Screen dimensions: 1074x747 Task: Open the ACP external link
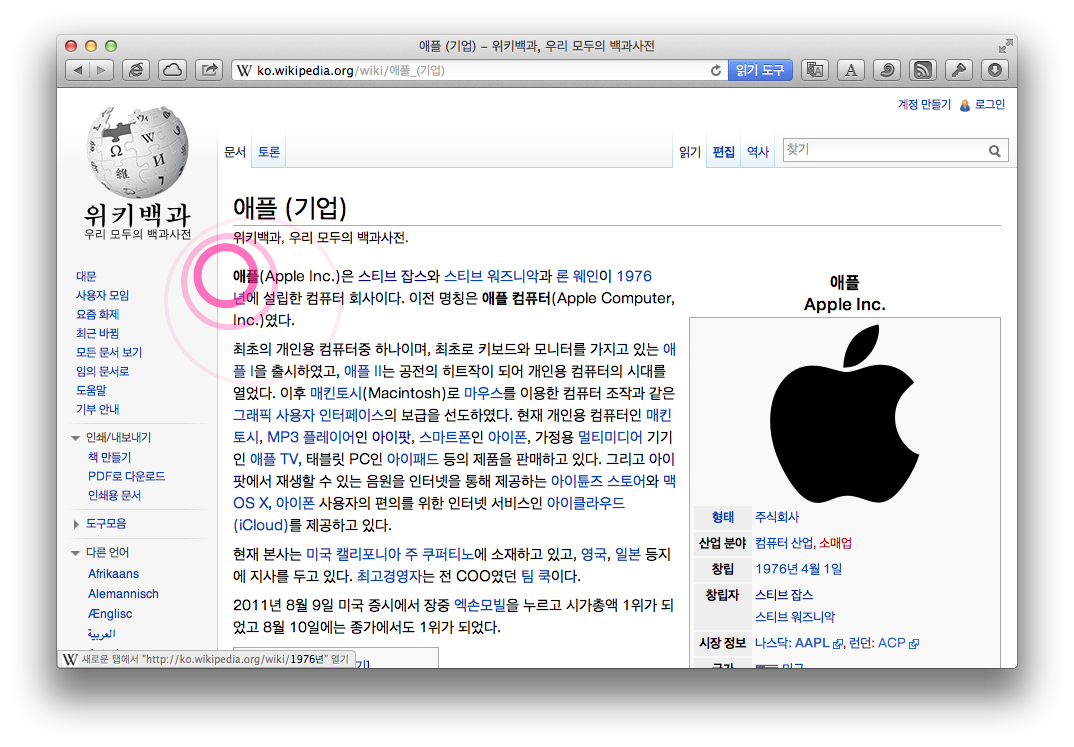898,644
